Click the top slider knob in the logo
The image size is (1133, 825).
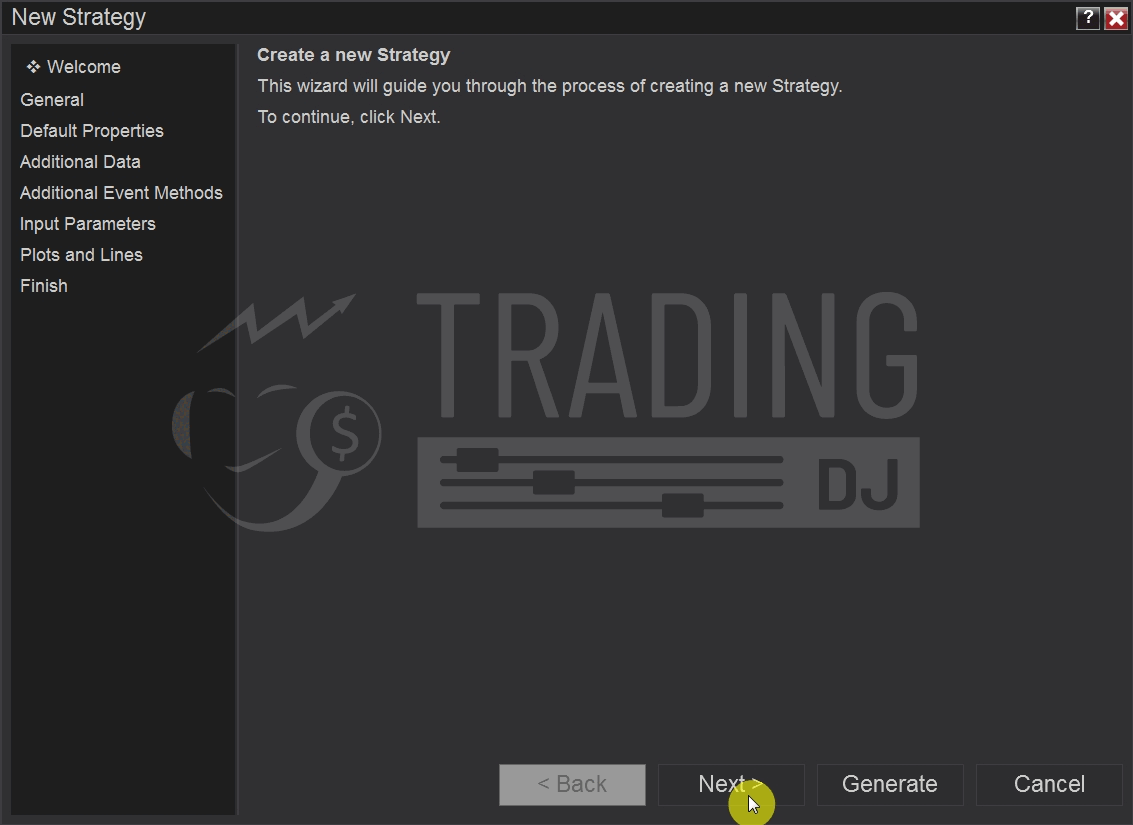[477, 460]
